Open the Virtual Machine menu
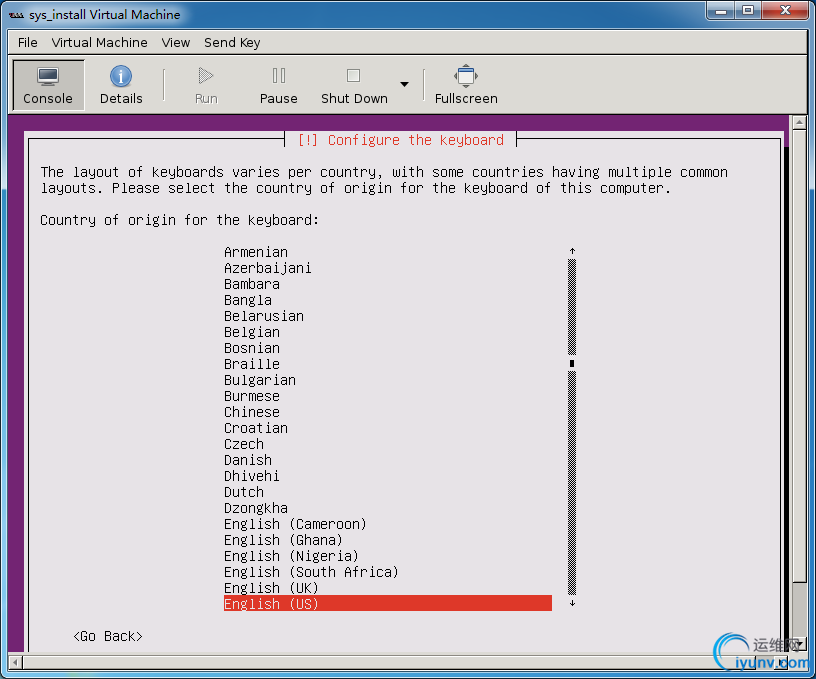Screen dimensions: 816x679 coord(99,43)
